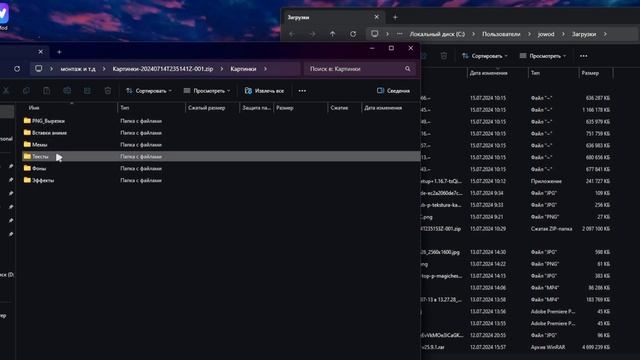Click the Share icon in front toolbar
This screenshot has height=360, width=640.
tap(87, 91)
